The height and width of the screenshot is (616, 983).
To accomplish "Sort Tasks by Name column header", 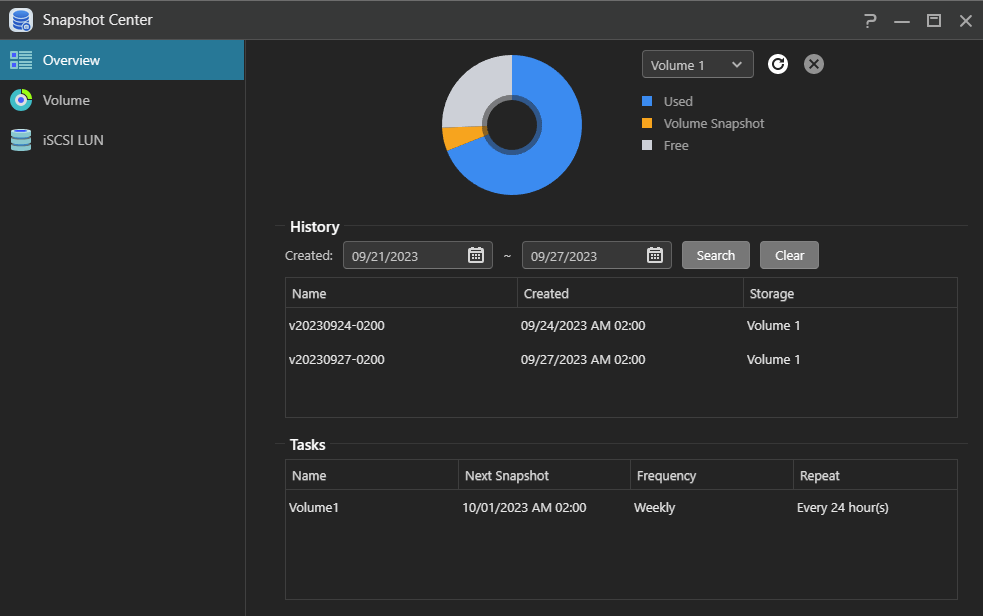I will [x=372, y=476].
